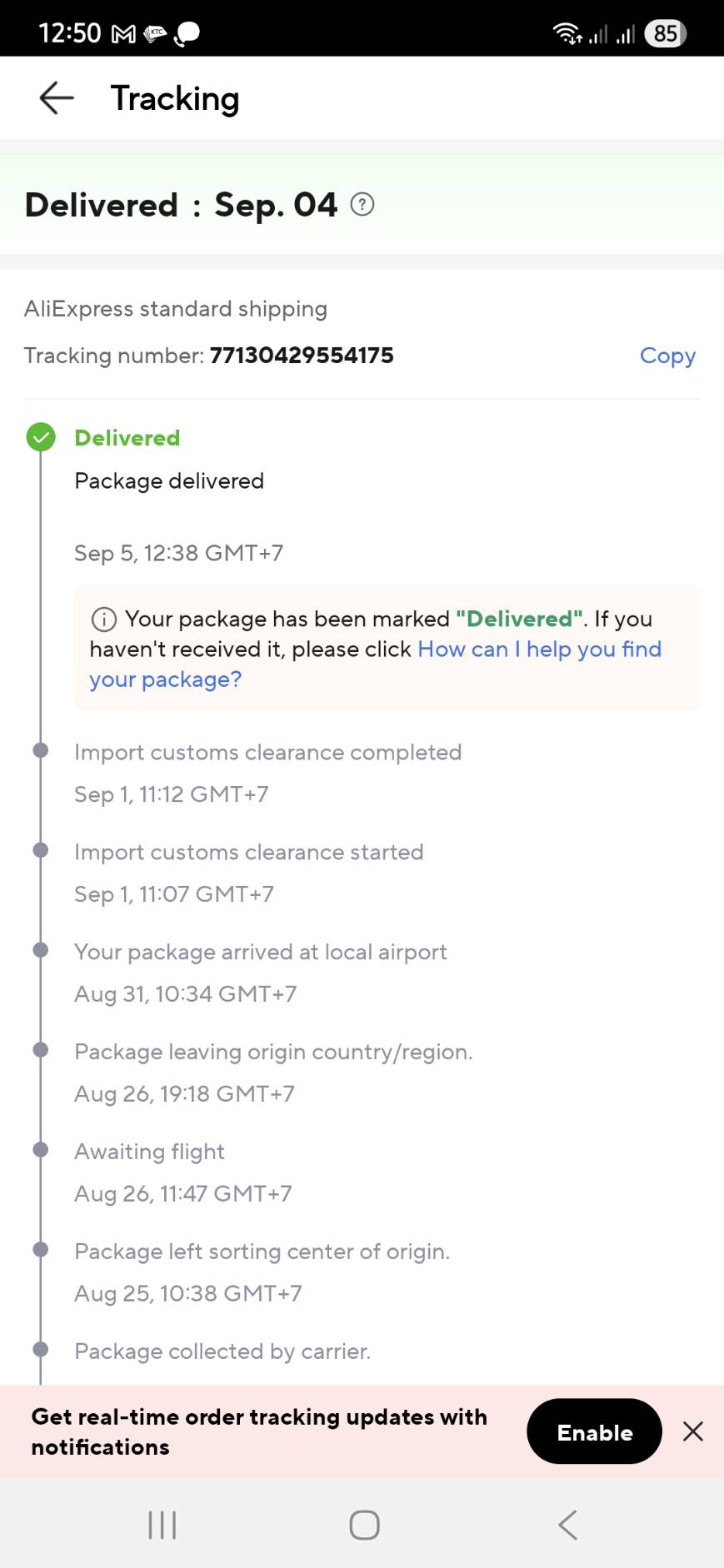Tap the back arrow beside Tracking
Image resolution: width=724 pixels, height=1568 pixels.
[57, 98]
